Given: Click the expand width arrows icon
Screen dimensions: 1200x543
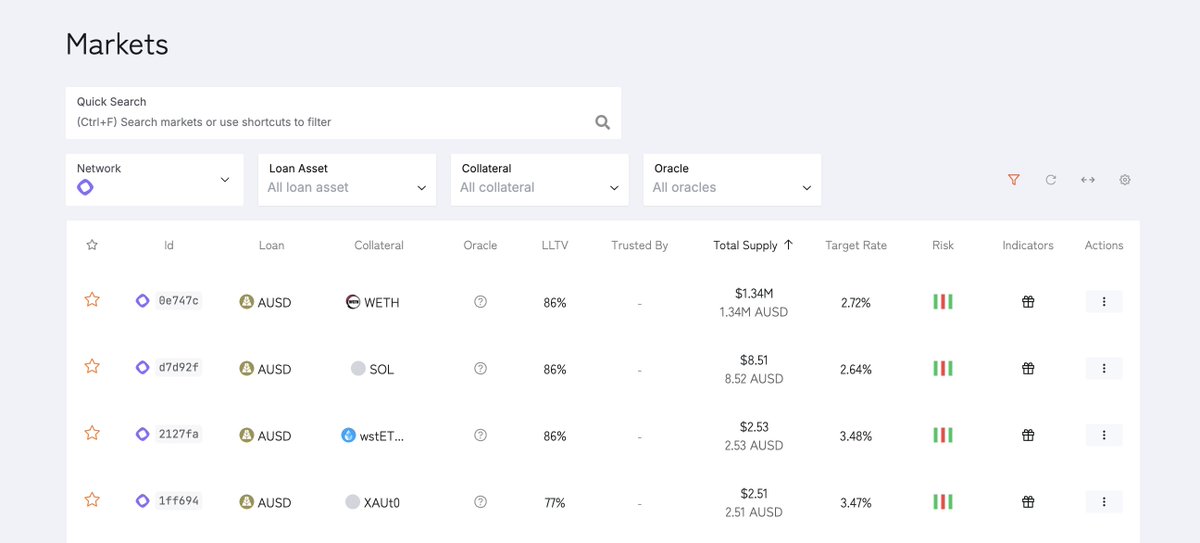Looking at the screenshot, I should point(1088,180).
